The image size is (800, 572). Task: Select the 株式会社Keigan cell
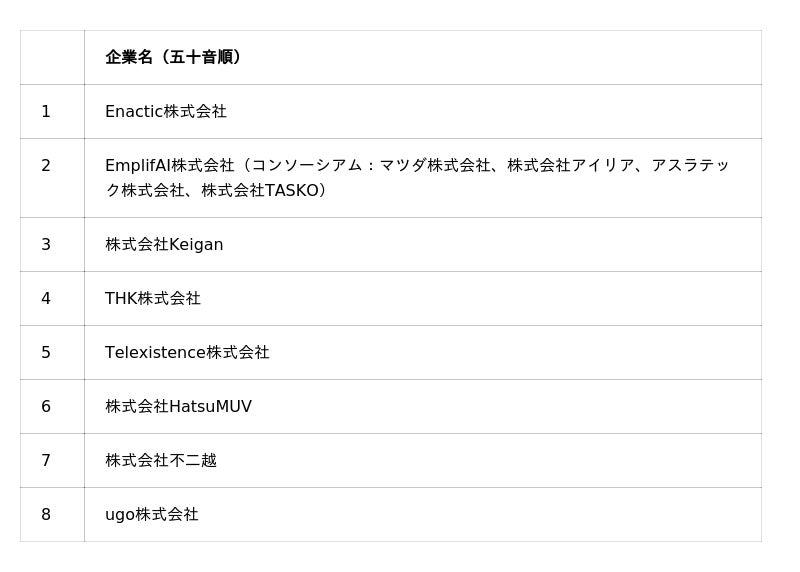[x=164, y=244]
